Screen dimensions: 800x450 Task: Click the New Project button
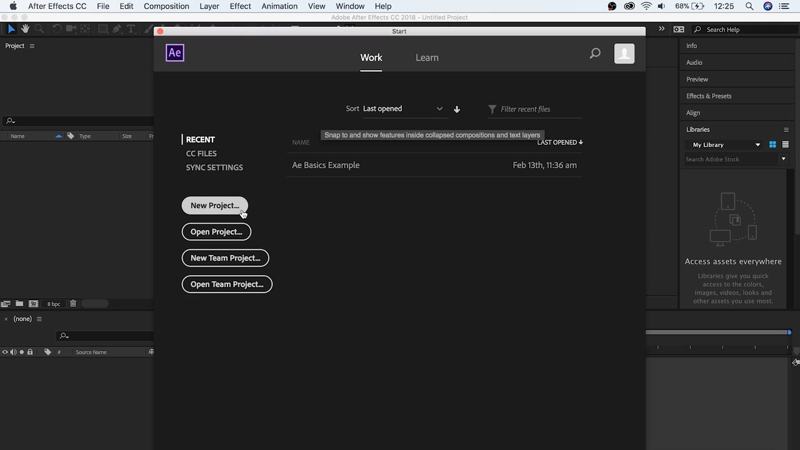click(x=215, y=206)
